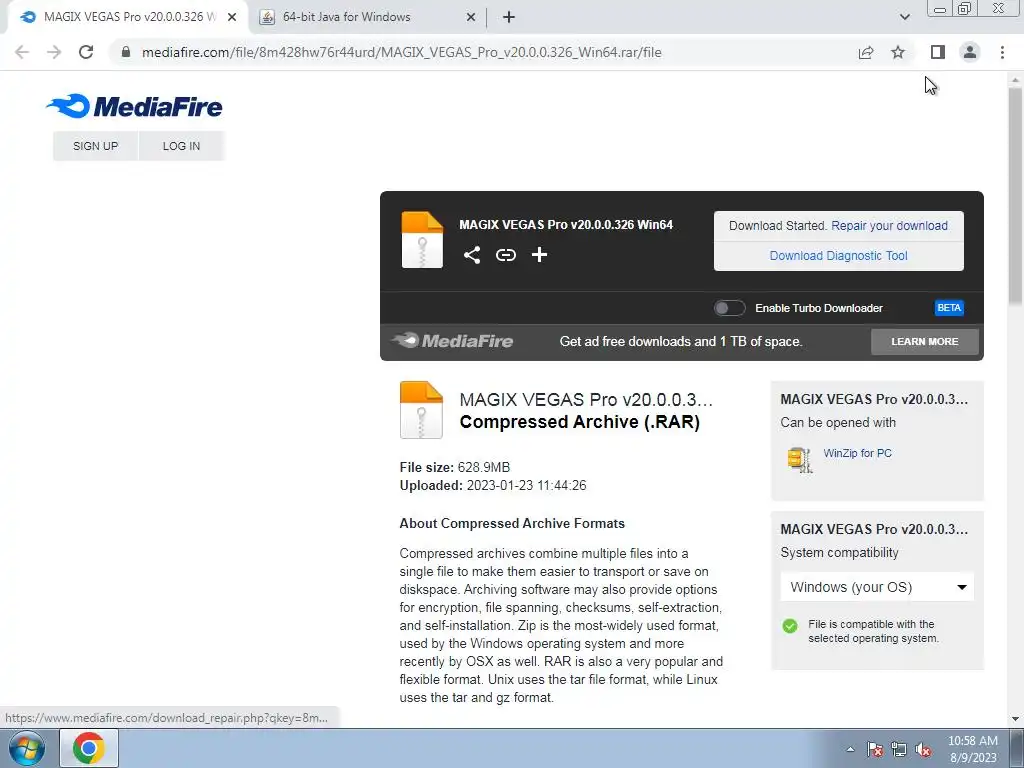Click 'Get ad free downloads and 1 TB' text
1024x768 pixels.
[x=680, y=342]
